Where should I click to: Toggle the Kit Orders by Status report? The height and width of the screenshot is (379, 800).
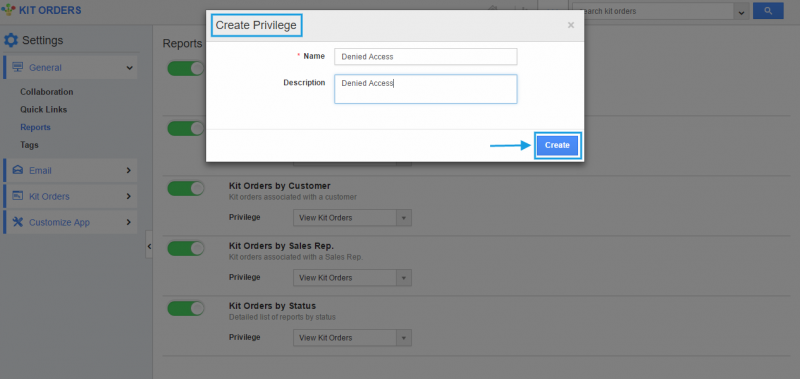point(186,308)
